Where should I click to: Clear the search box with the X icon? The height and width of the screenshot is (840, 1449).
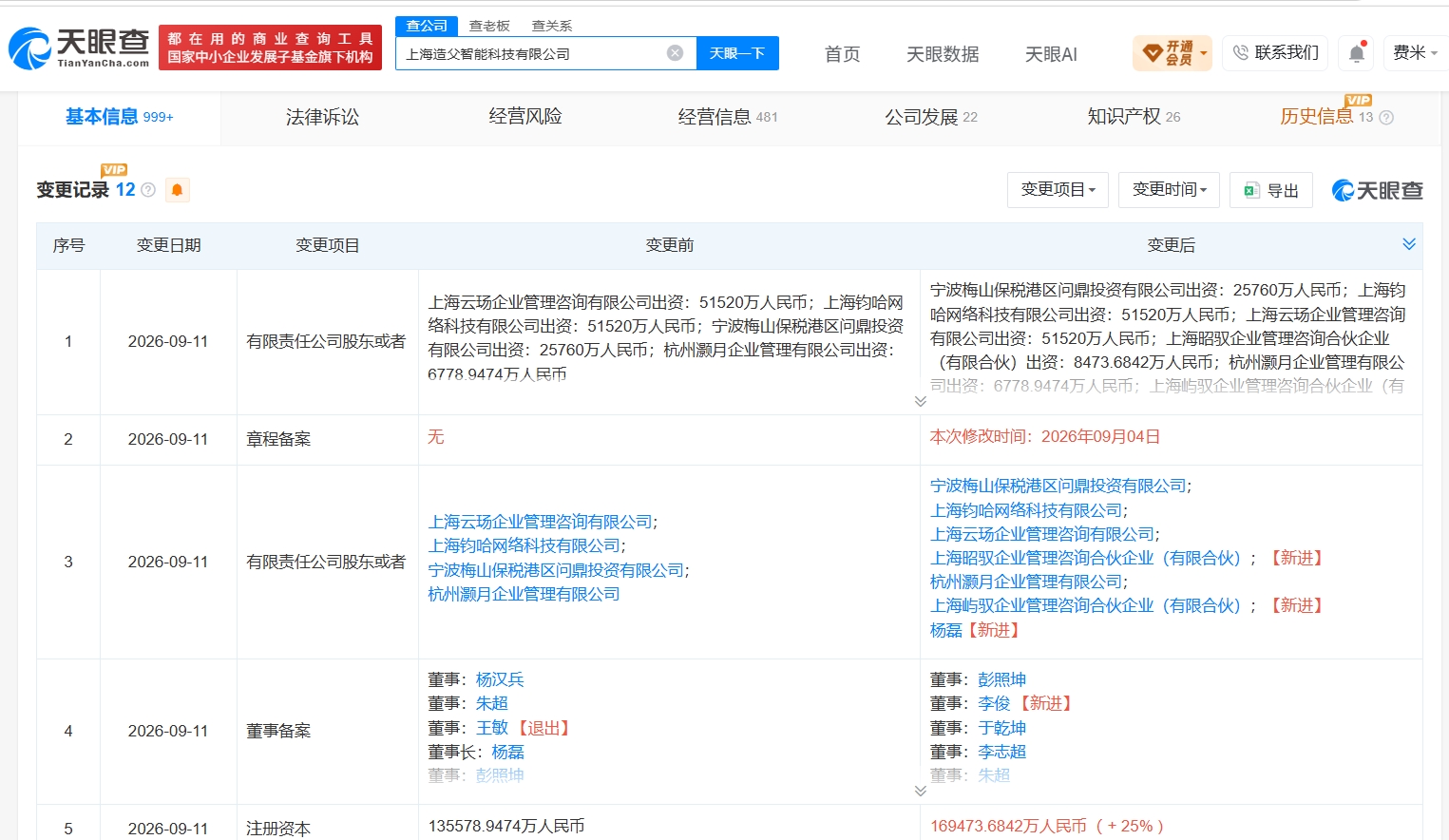(x=675, y=53)
